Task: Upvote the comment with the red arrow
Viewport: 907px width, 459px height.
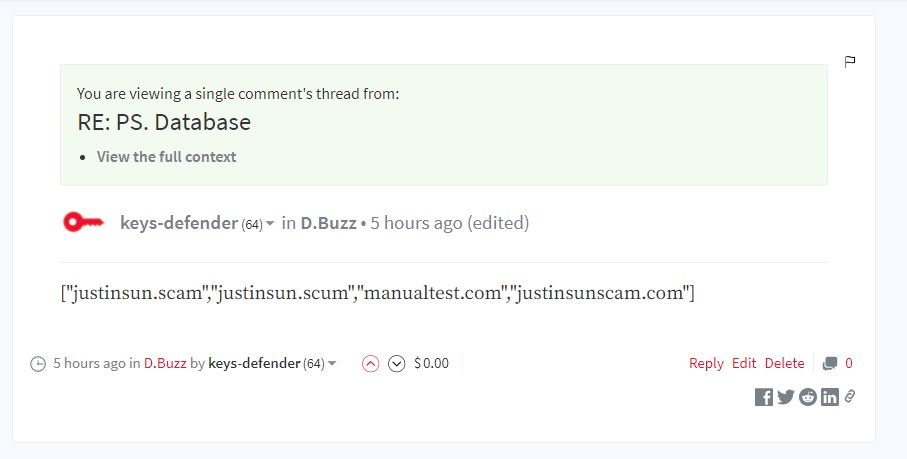Action: pos(370,364)
